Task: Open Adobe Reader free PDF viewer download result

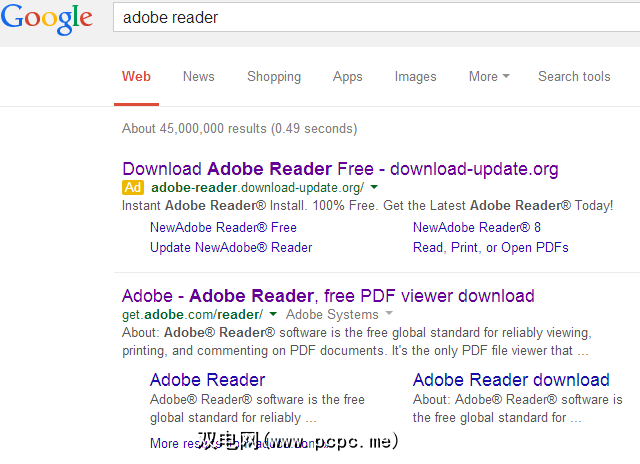Action: pos(328,296)
